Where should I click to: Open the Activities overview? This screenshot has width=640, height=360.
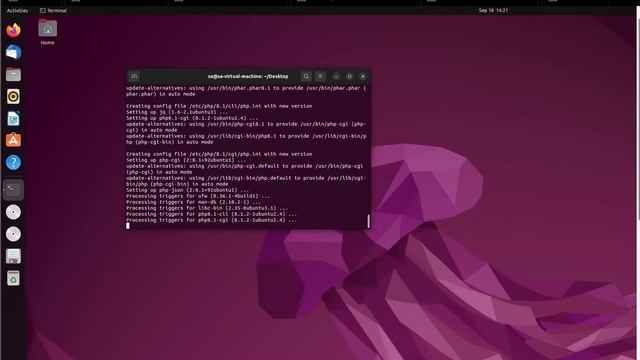[x=17, y=11]
